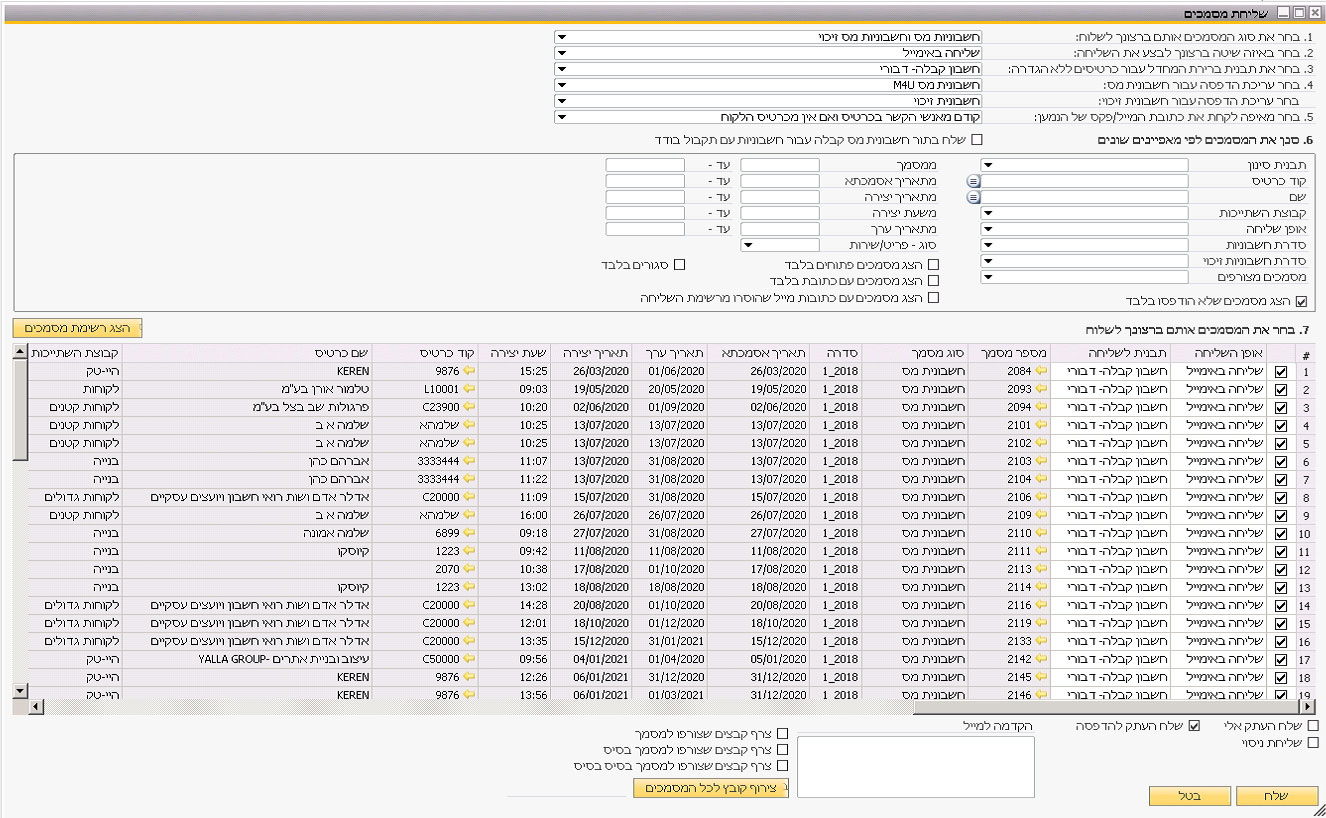Open link arrow for document number 2101
This screenshot has width=1326, height=818.
(1041, 425)
